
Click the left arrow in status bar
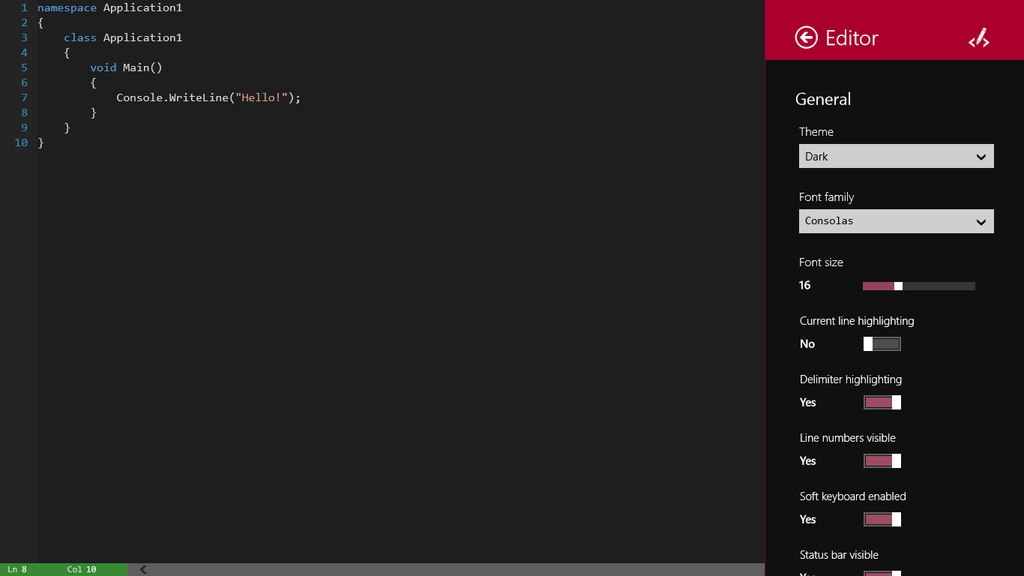pos(143,569)
